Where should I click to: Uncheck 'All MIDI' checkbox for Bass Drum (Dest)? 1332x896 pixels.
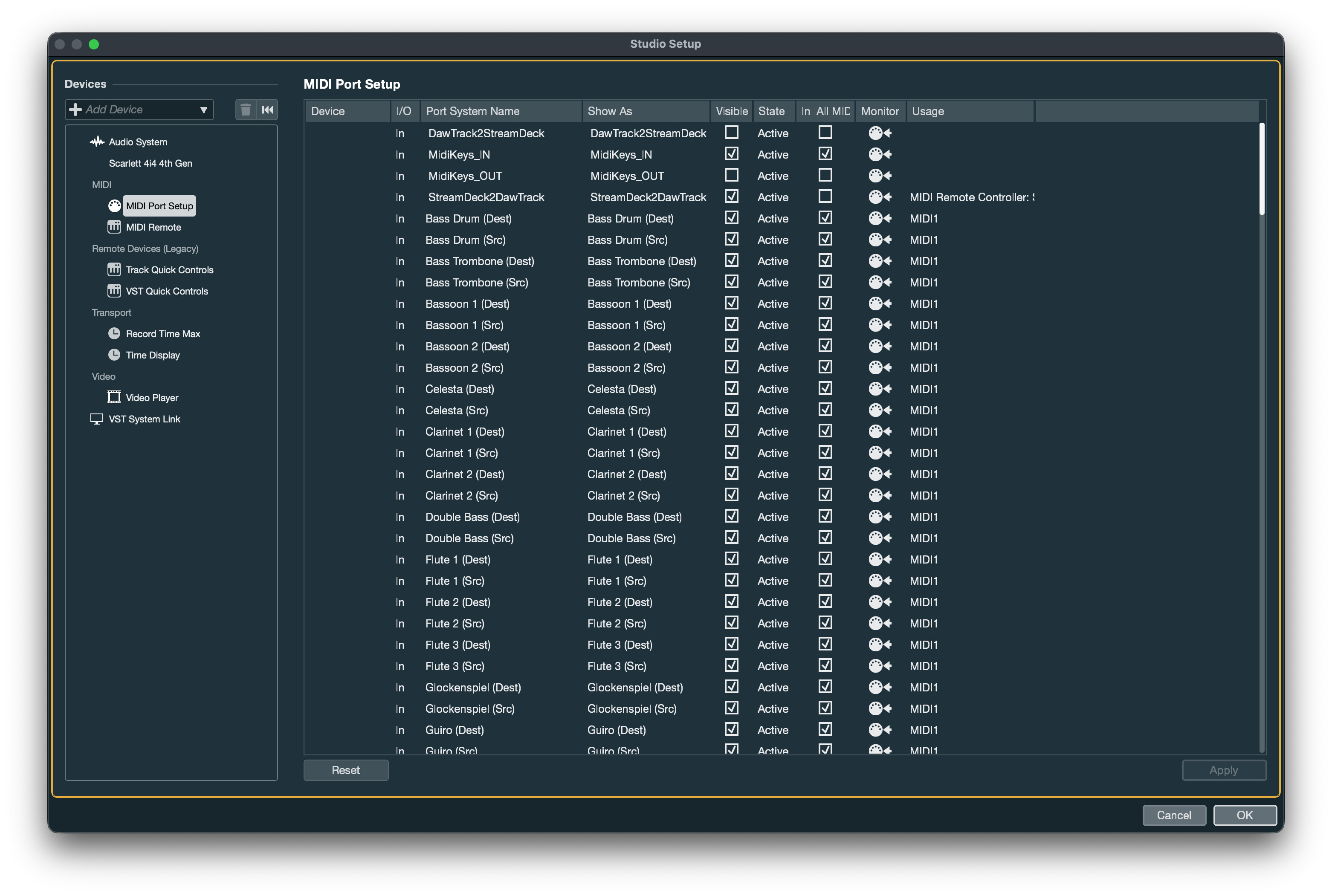pos(825,218)
